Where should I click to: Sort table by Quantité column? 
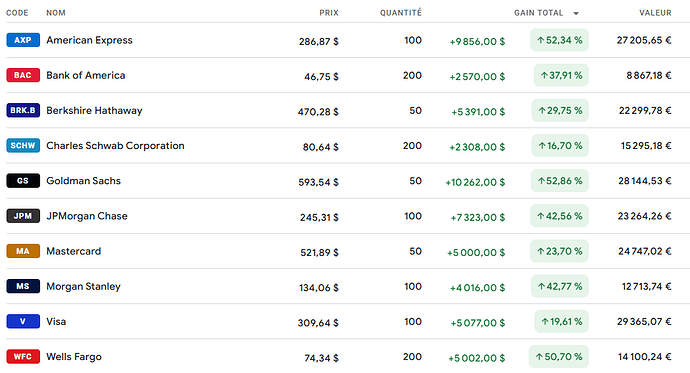401,12
